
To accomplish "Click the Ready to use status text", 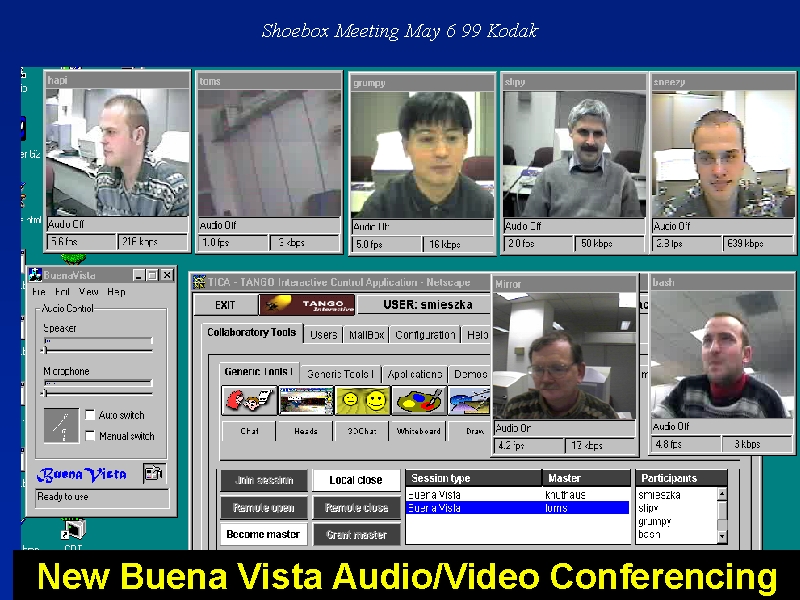I will click(63, 496).
